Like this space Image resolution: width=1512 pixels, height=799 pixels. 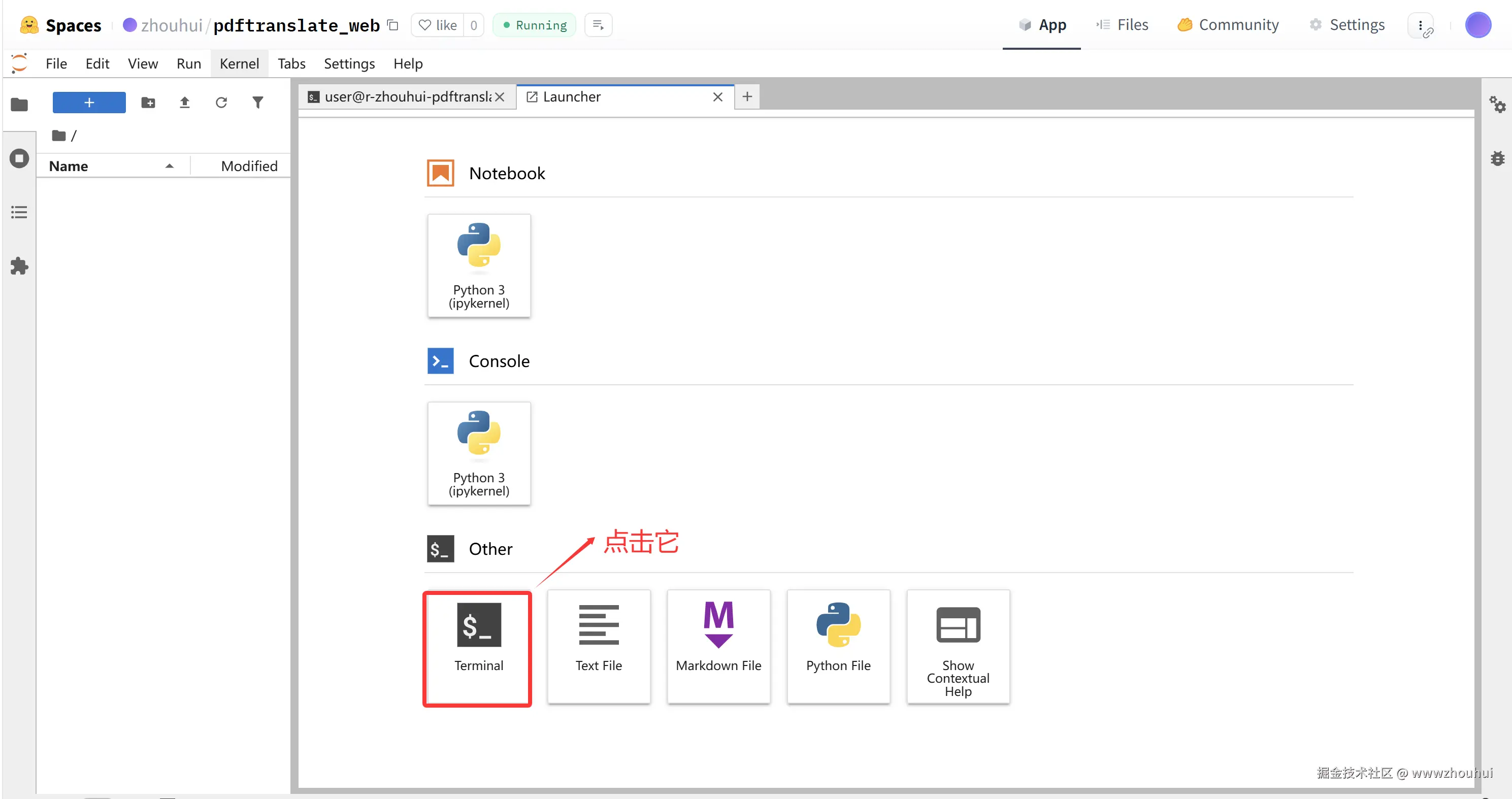pyautogui.click(x=438, y=25)
